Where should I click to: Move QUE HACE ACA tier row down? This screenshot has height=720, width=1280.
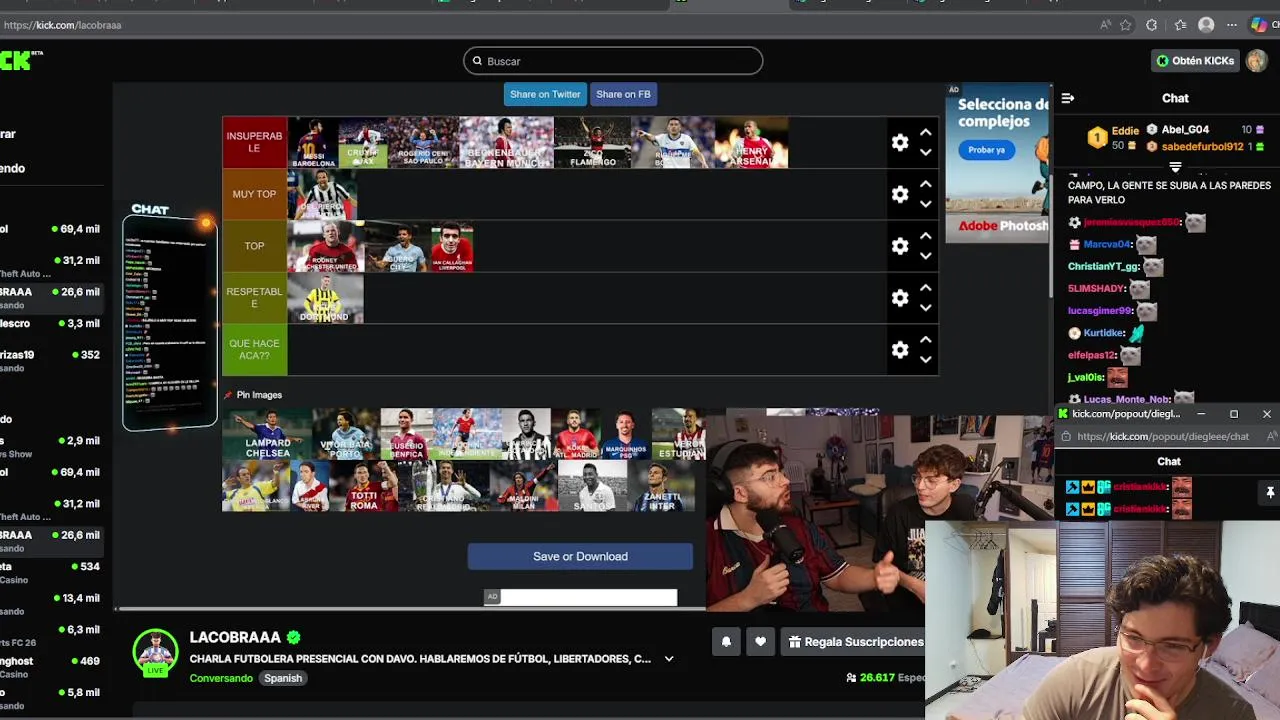(x=926, y=360)
